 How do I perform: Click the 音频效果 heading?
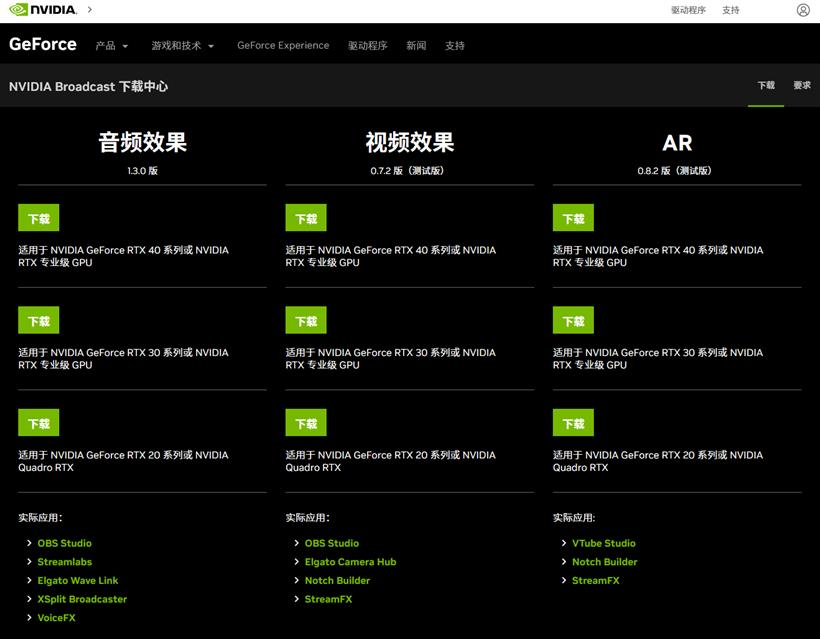[143, 142]
